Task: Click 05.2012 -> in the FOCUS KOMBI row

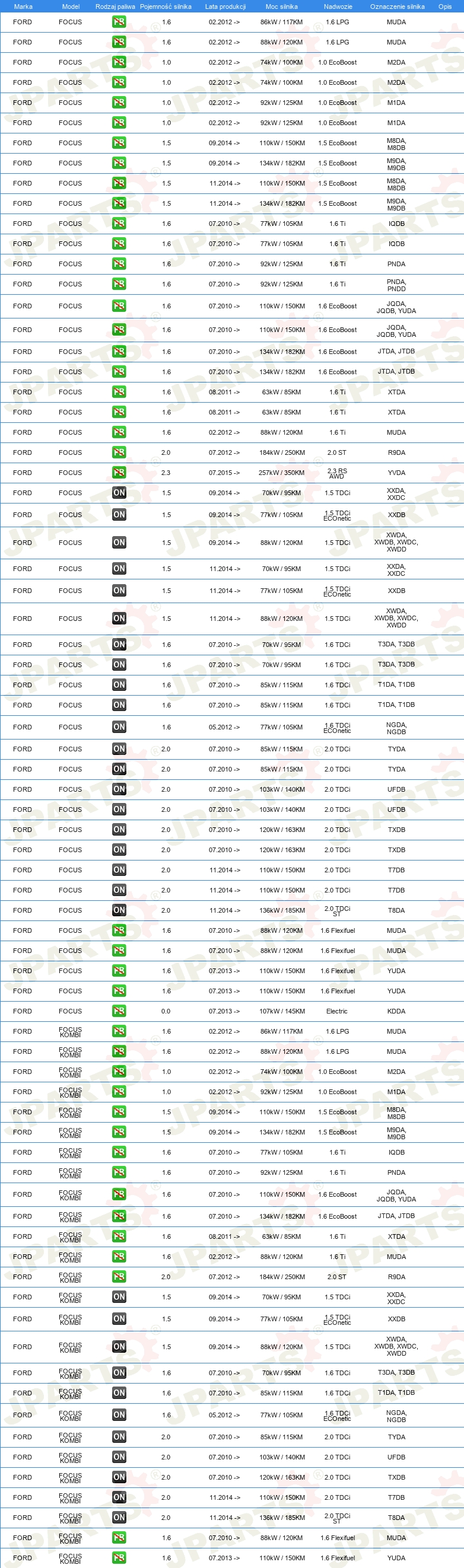Action: (224, 1415)
